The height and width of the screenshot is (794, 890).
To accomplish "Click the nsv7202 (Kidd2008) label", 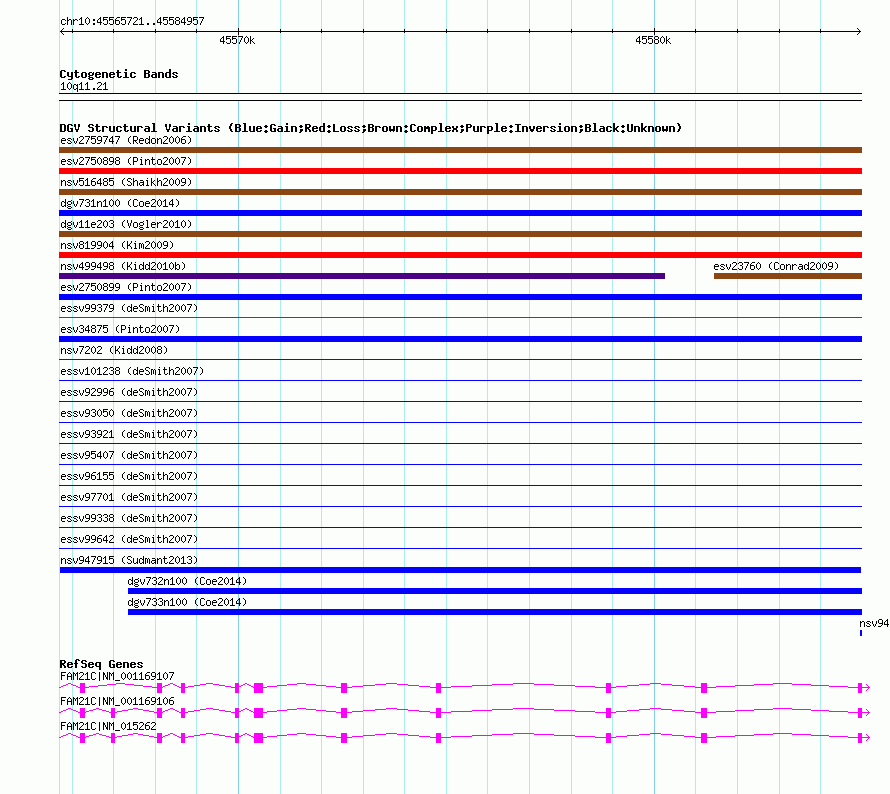I will tap(114, 350).
